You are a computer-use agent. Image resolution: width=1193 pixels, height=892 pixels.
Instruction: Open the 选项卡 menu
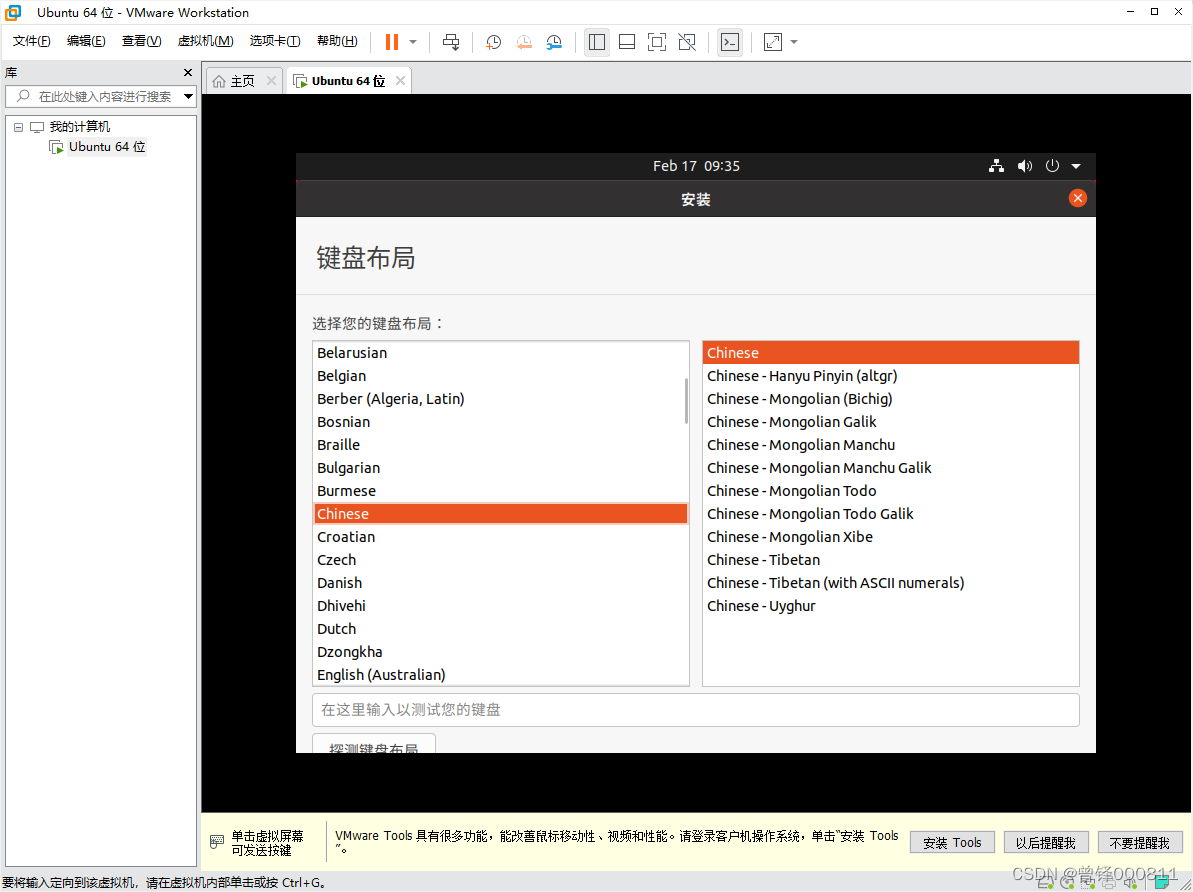click(275, 41)
